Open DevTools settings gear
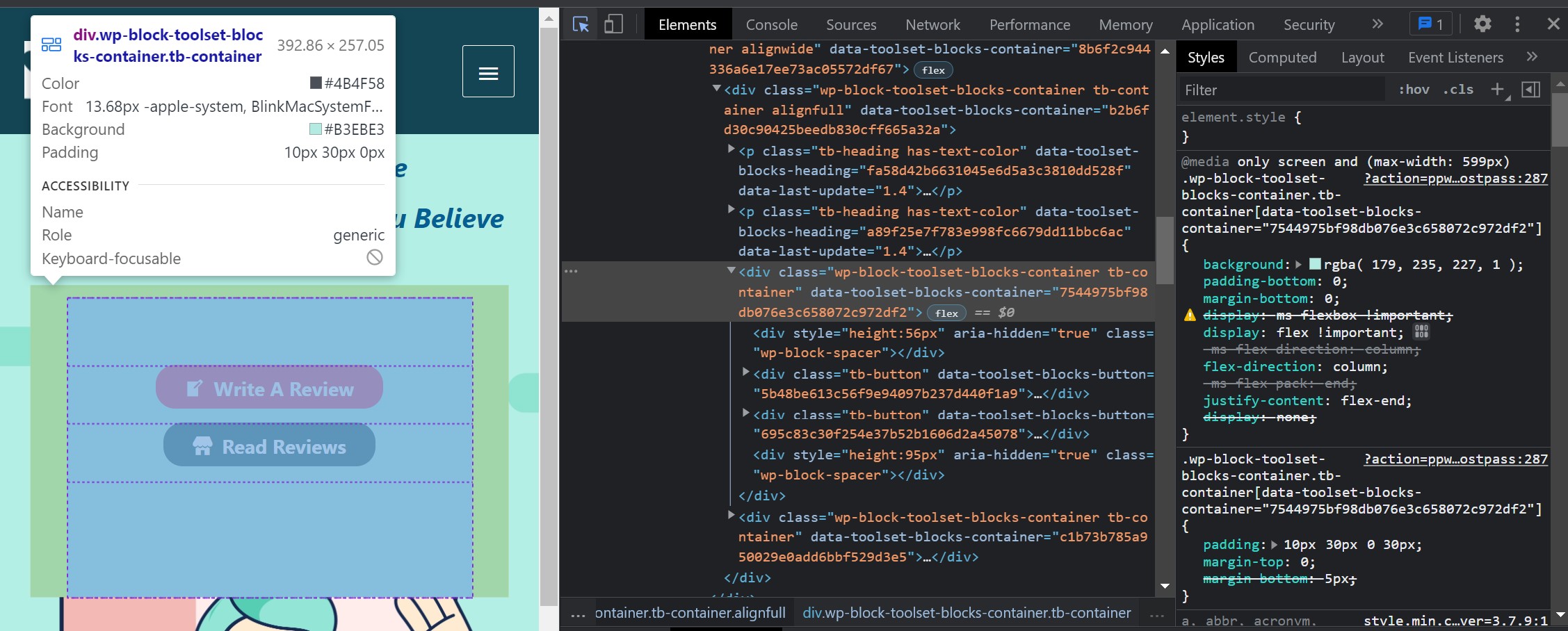This screenshot has height=631, width=1568. click(x=1482, y=24)
